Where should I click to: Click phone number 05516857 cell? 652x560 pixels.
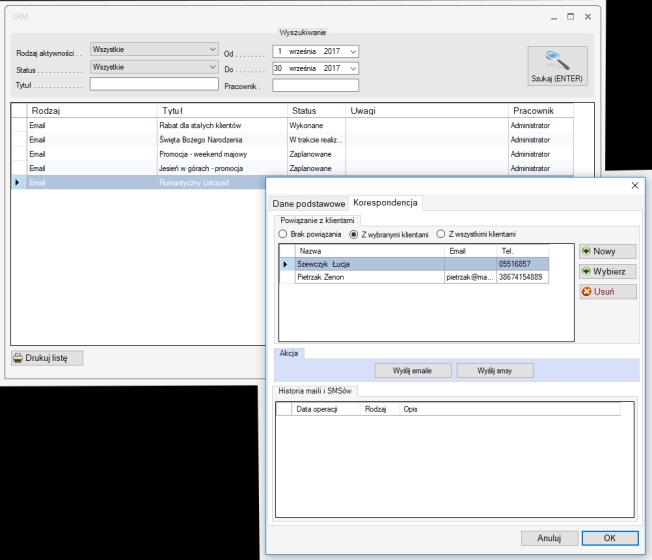pyautogui.click(x=522, y=264)
